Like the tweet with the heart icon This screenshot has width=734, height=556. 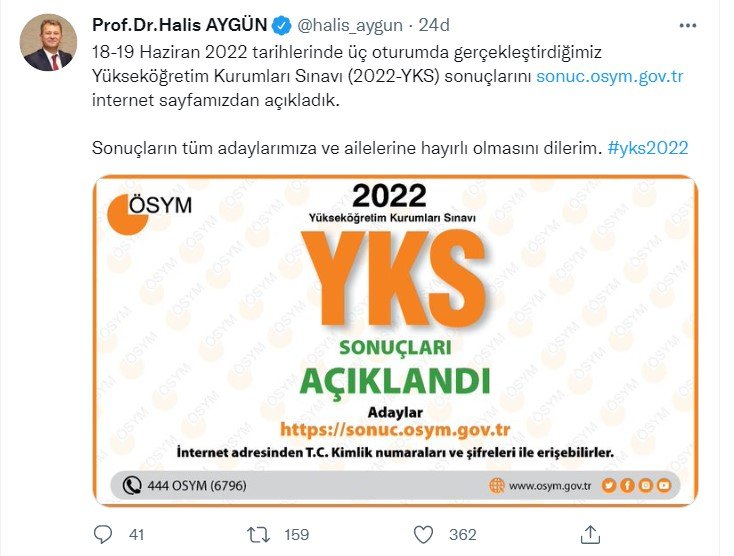pyautogui.click(x=423, y=534)
